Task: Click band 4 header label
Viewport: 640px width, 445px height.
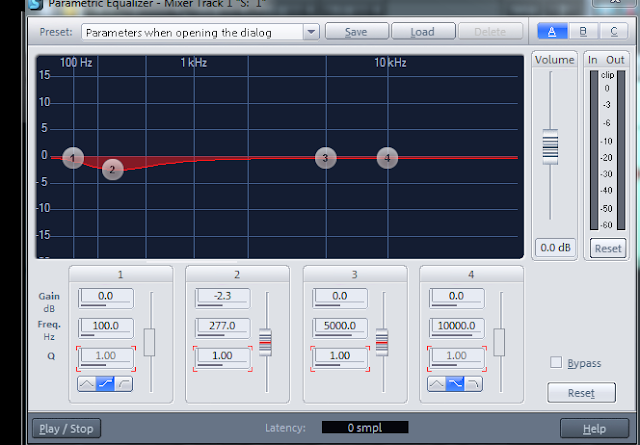Action: (471, 274)
